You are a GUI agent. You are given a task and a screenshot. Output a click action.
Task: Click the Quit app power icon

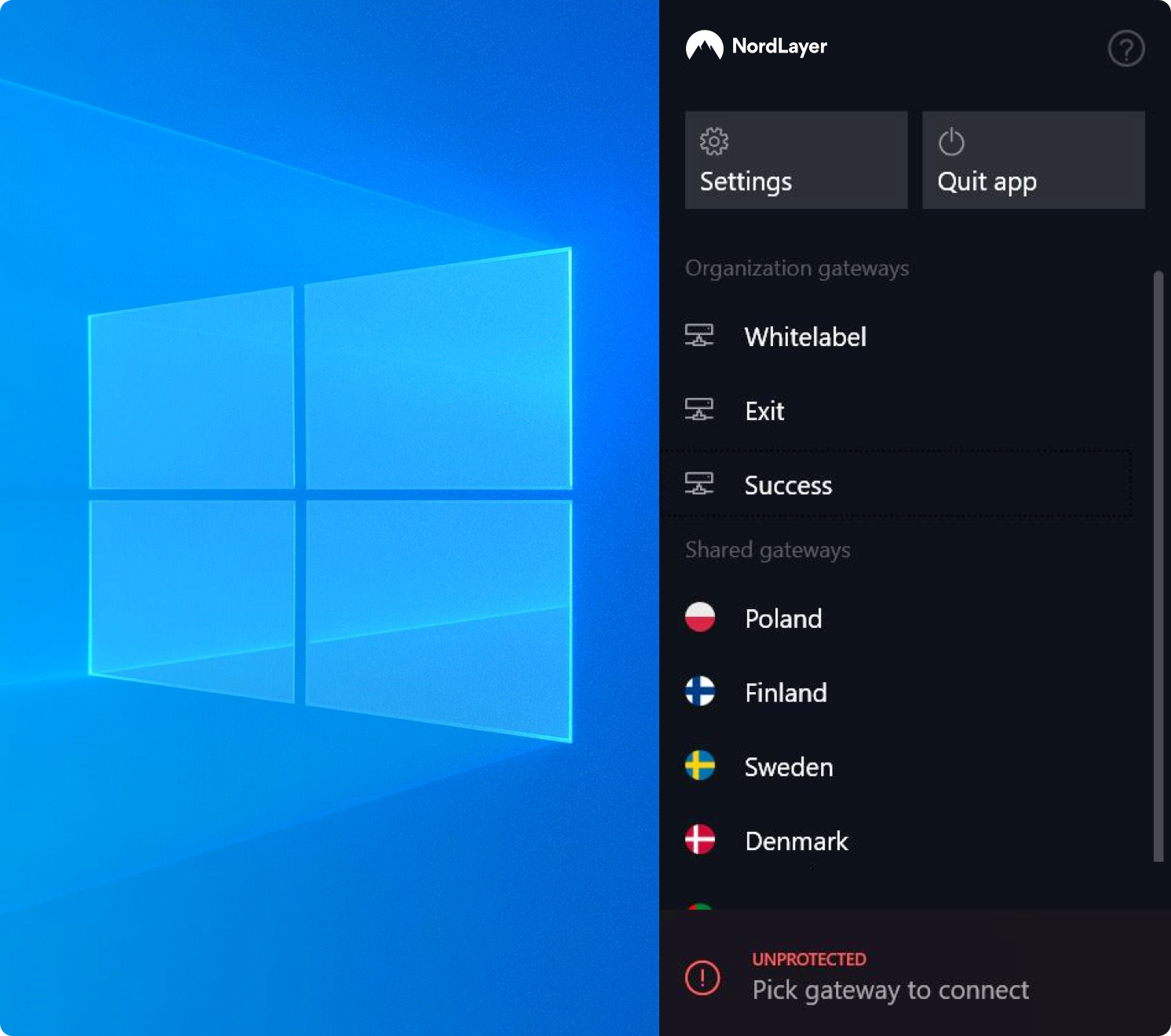(951, 141)
